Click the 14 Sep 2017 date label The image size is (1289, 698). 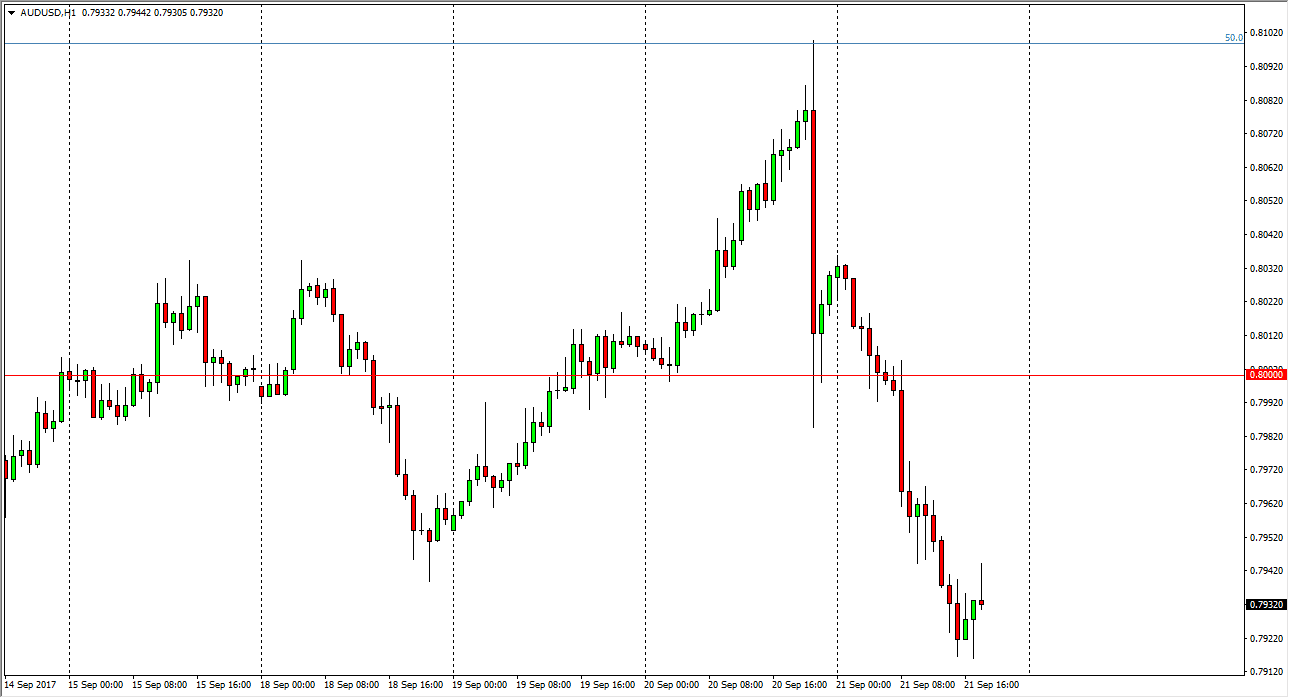tap(31, 685)
